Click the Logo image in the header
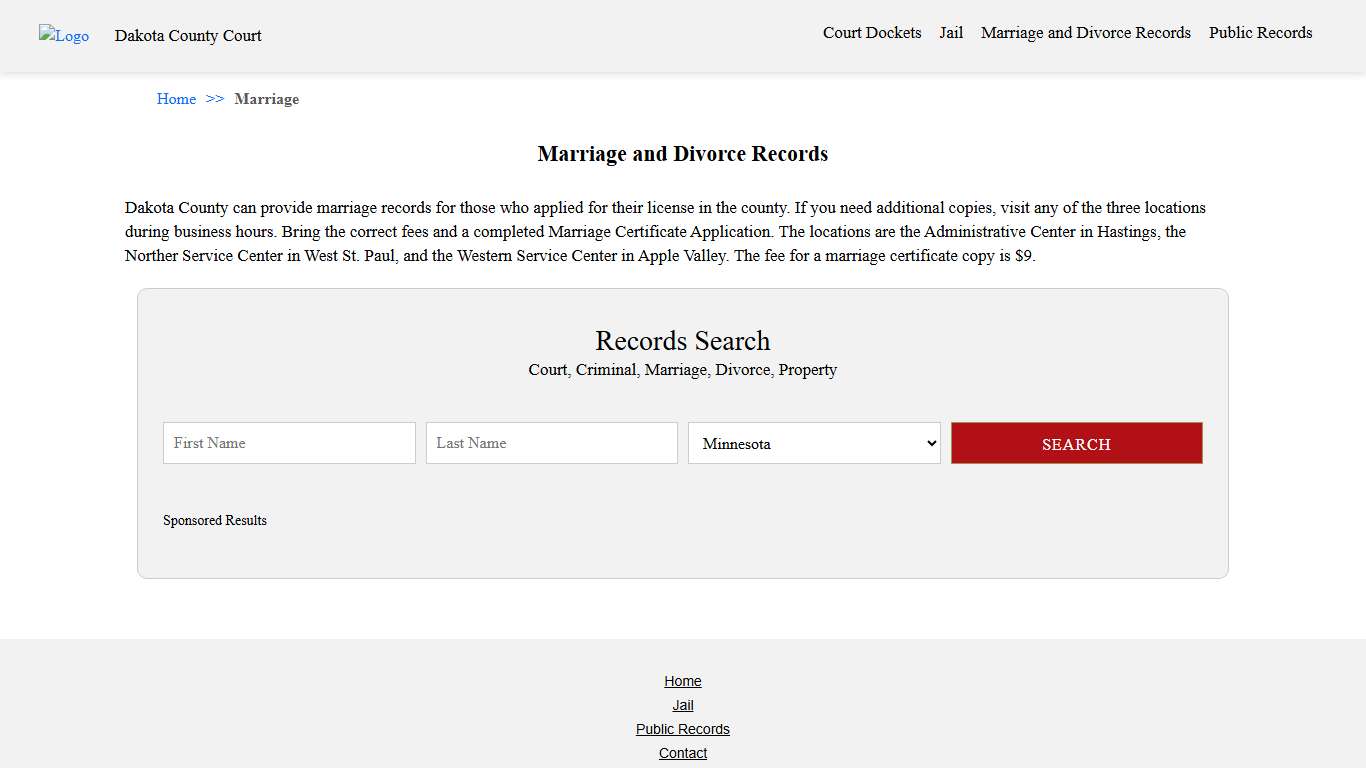The width and height of the screenshot is (1366, 768). pos(63,36)
